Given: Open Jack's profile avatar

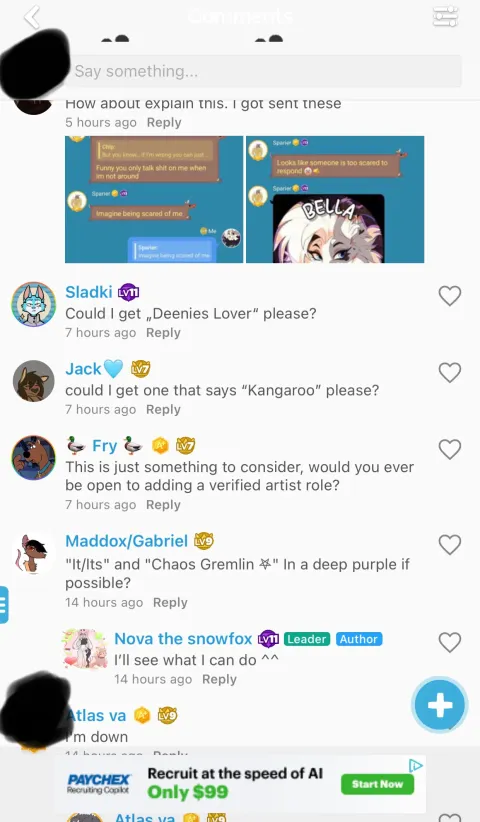Looking at the screenshot, I should [34, 381].
